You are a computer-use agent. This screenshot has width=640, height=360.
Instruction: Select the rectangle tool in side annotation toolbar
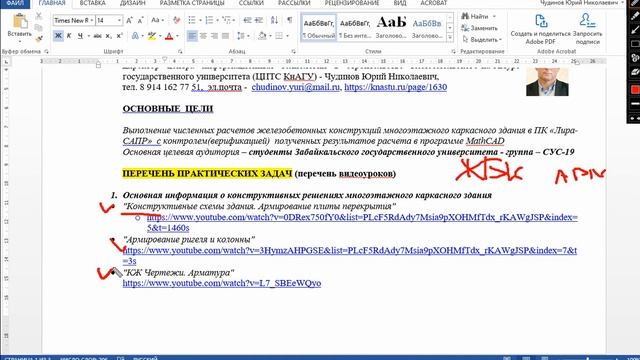(635, 44)
